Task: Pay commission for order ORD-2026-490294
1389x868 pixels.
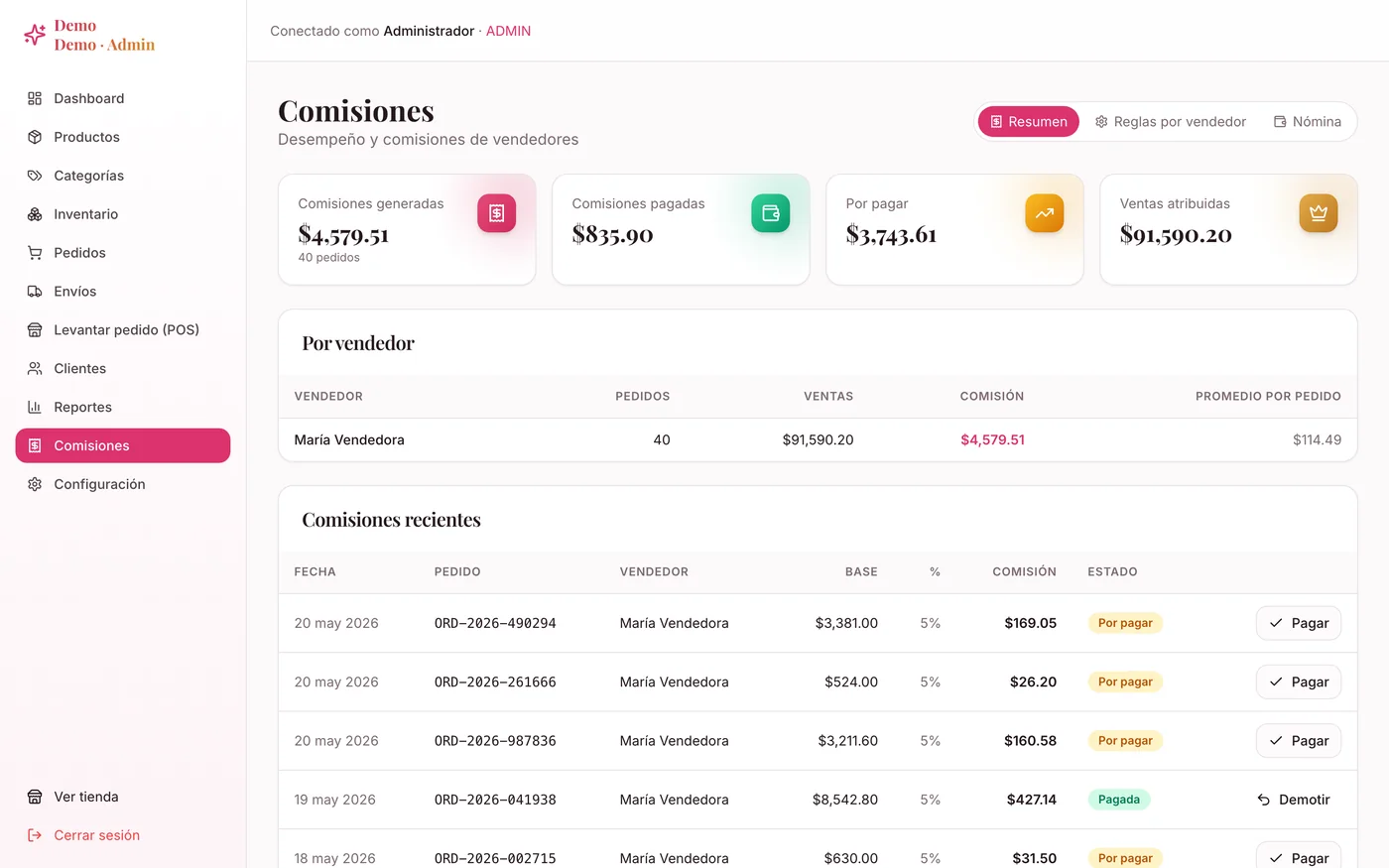Action: (x=1299, y=623)
